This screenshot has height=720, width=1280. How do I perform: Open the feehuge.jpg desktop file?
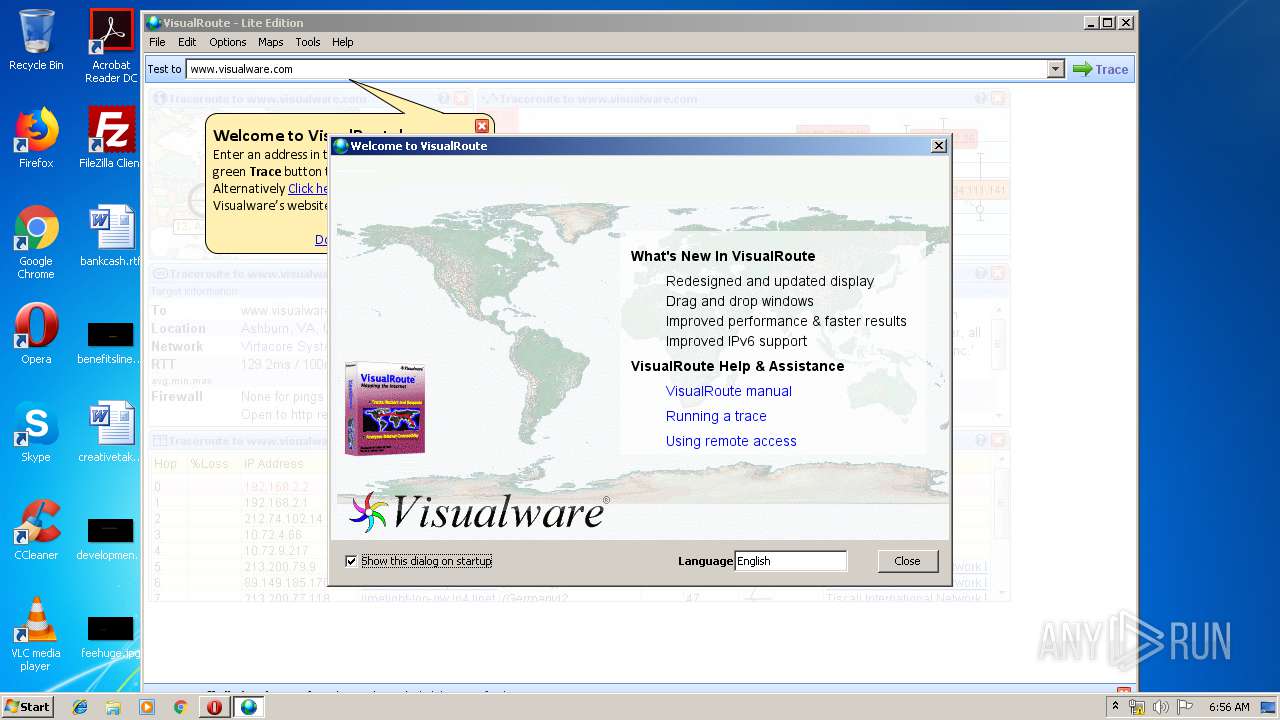click(x=110, y=635)
